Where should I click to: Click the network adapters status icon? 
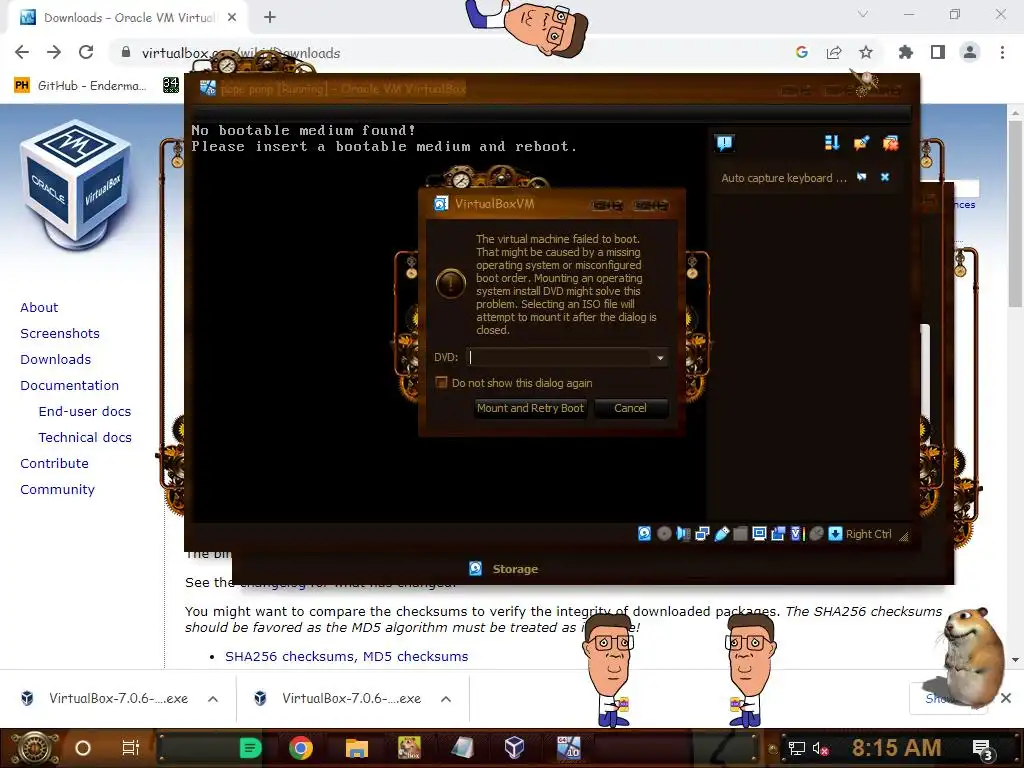point(702,534)
